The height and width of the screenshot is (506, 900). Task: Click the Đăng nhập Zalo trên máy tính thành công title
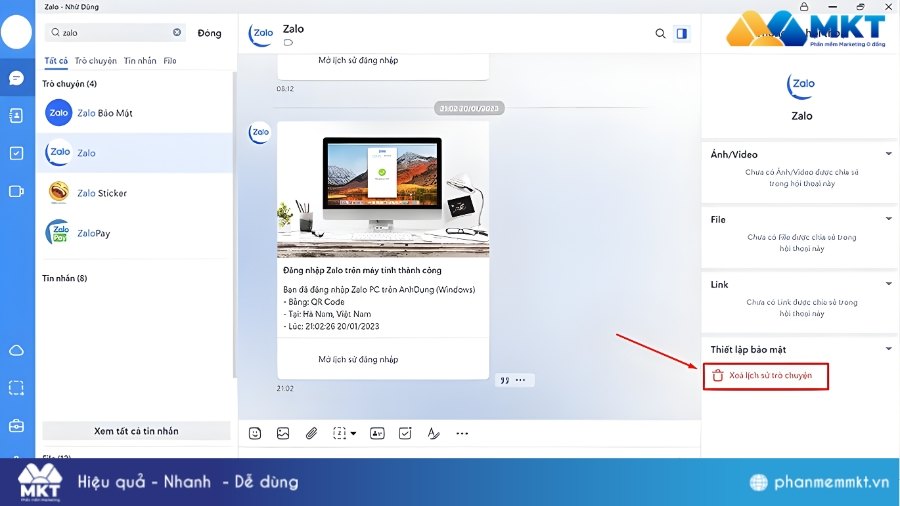362,270
